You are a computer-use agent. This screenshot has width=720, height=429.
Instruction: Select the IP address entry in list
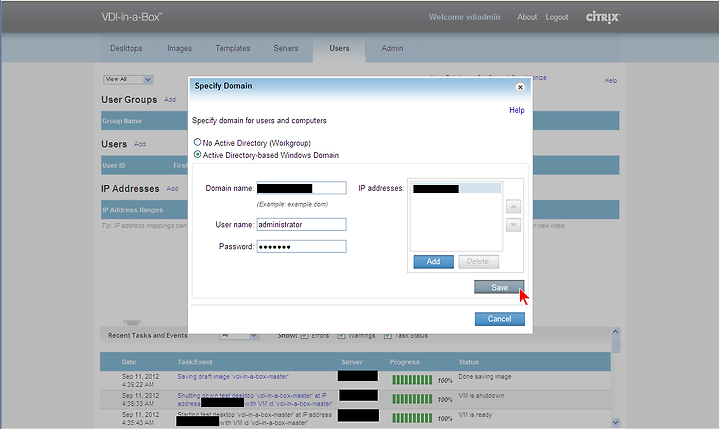[x=456, y=188]
